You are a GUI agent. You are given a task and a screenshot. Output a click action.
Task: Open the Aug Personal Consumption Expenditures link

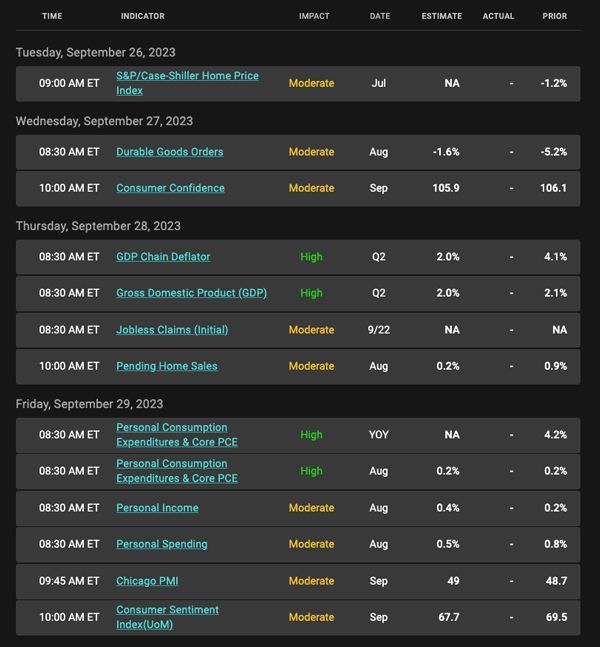pos(177,471)
